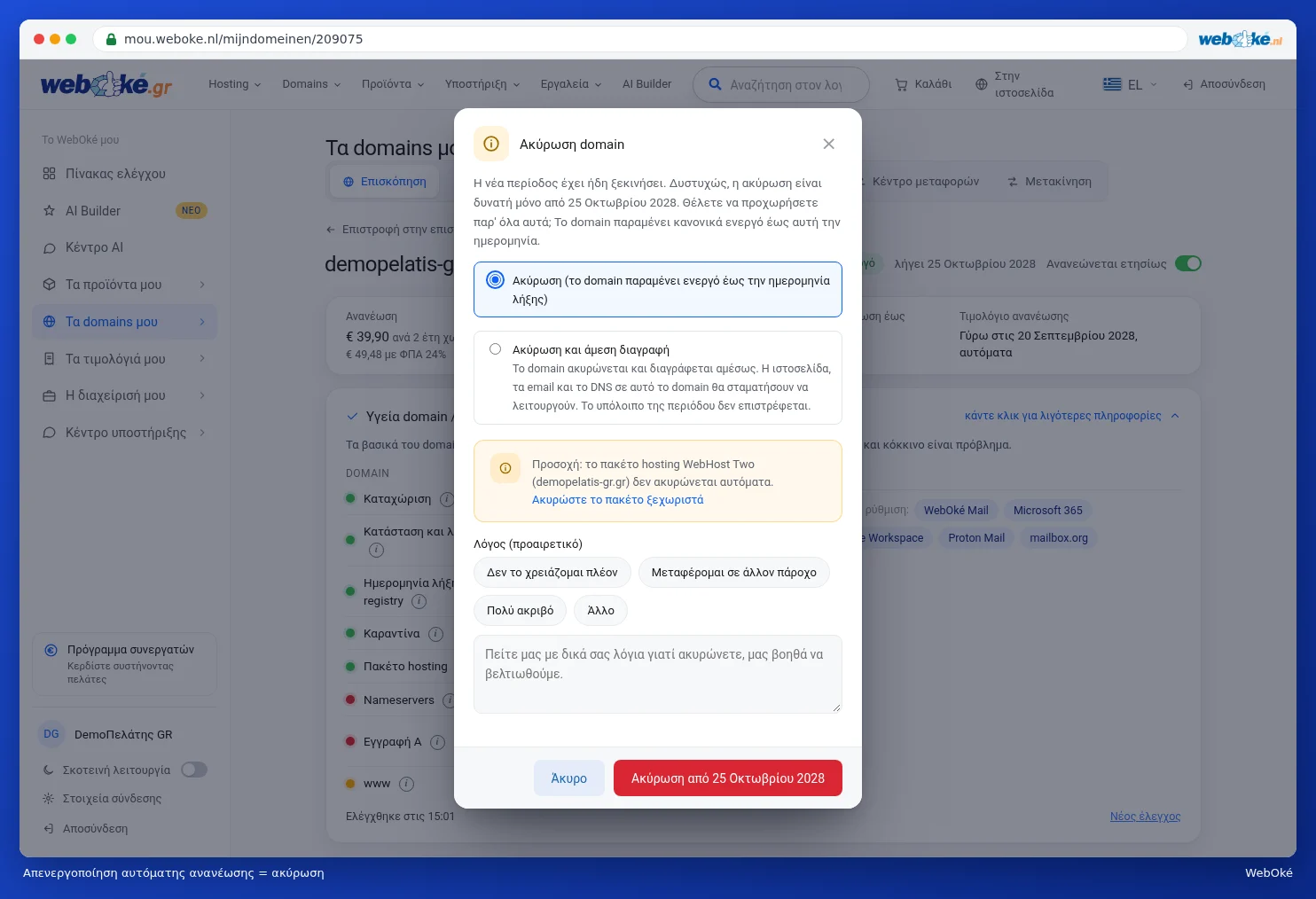Click the info icon next to www

coord(406,784)
